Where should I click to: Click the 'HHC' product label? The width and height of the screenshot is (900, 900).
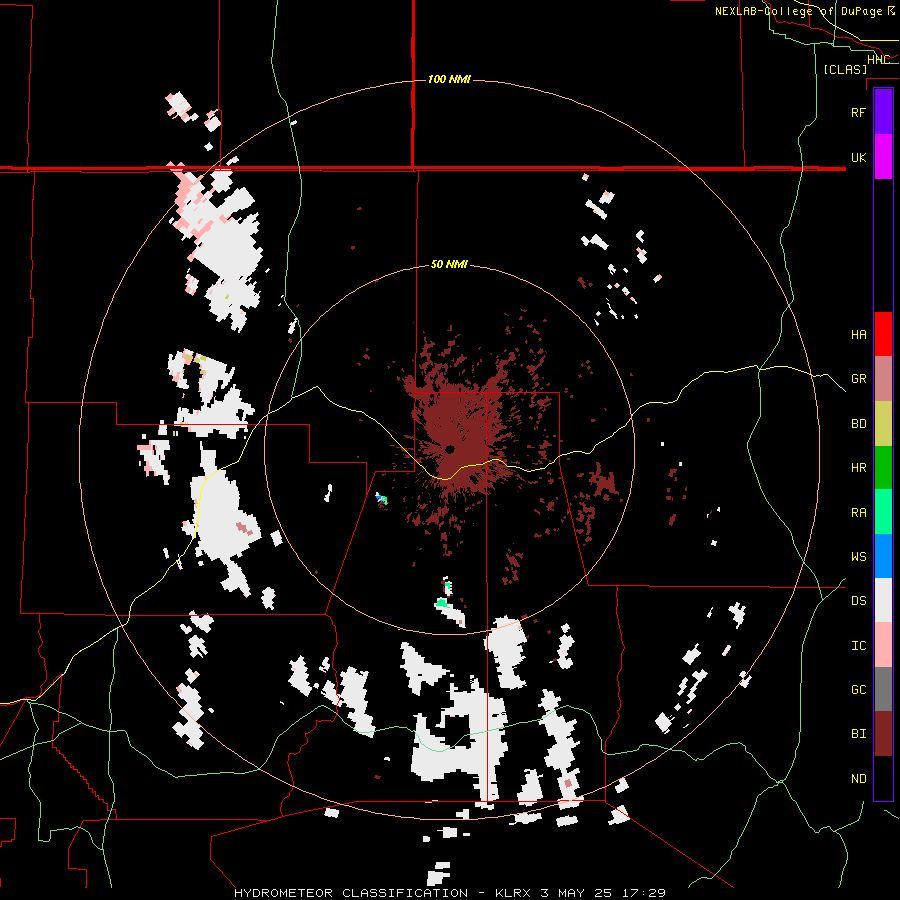879,60
